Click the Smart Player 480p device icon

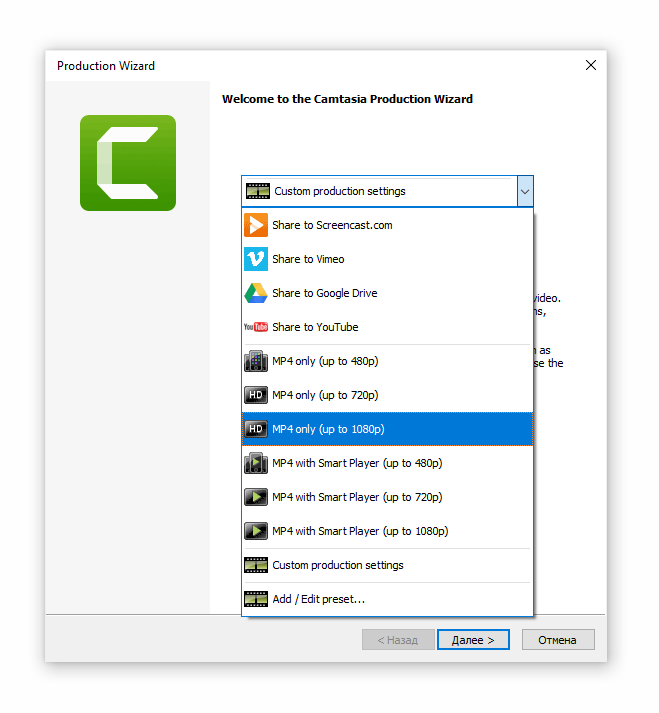(x=256, y=463)
